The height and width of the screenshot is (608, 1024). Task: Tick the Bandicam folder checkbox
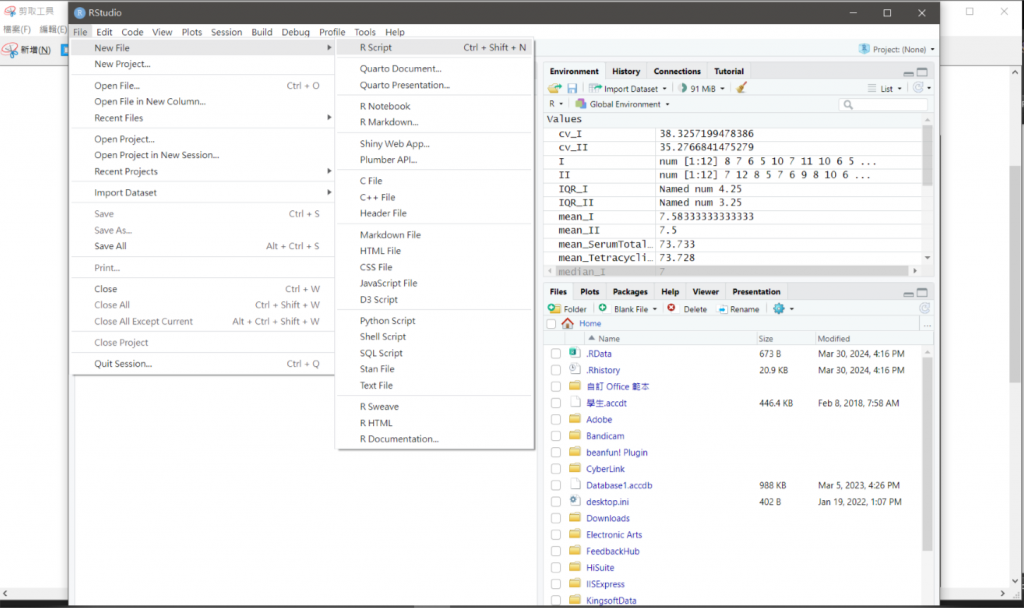556,436
